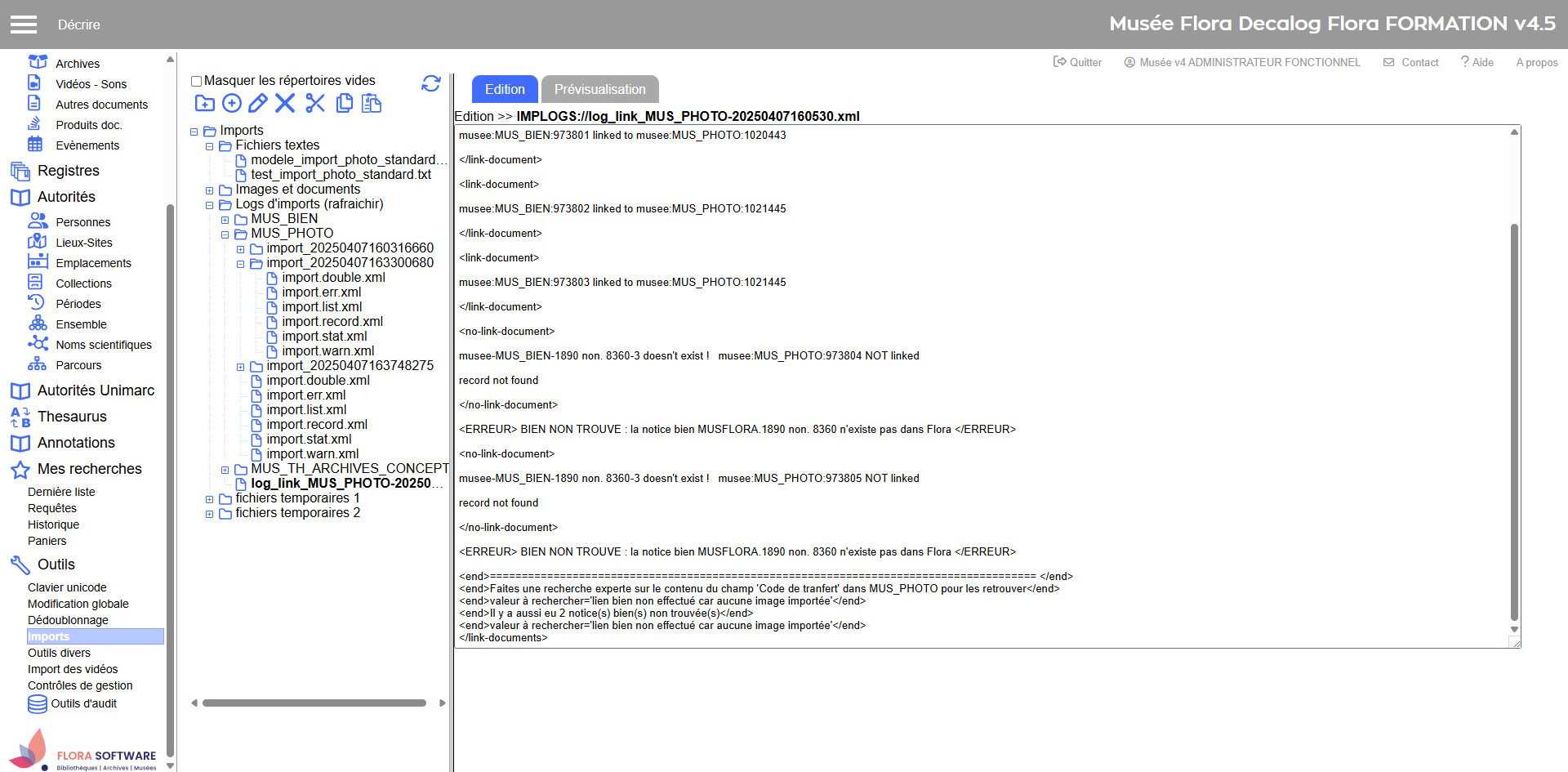This screenshot has height=772, width=1568.
Task: Open the Imports tool in sidebar
Action: pyautogui.click(x=95, y=636)
